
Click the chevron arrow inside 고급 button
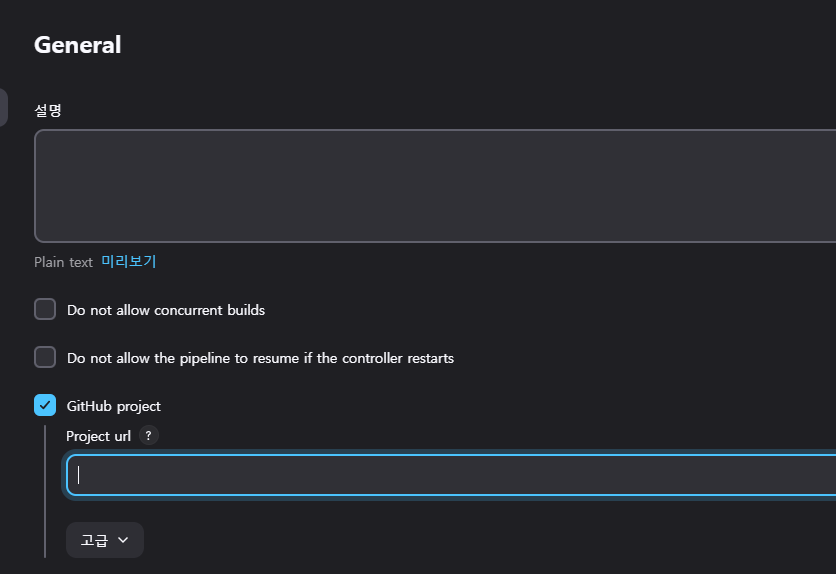pos(123,540)
